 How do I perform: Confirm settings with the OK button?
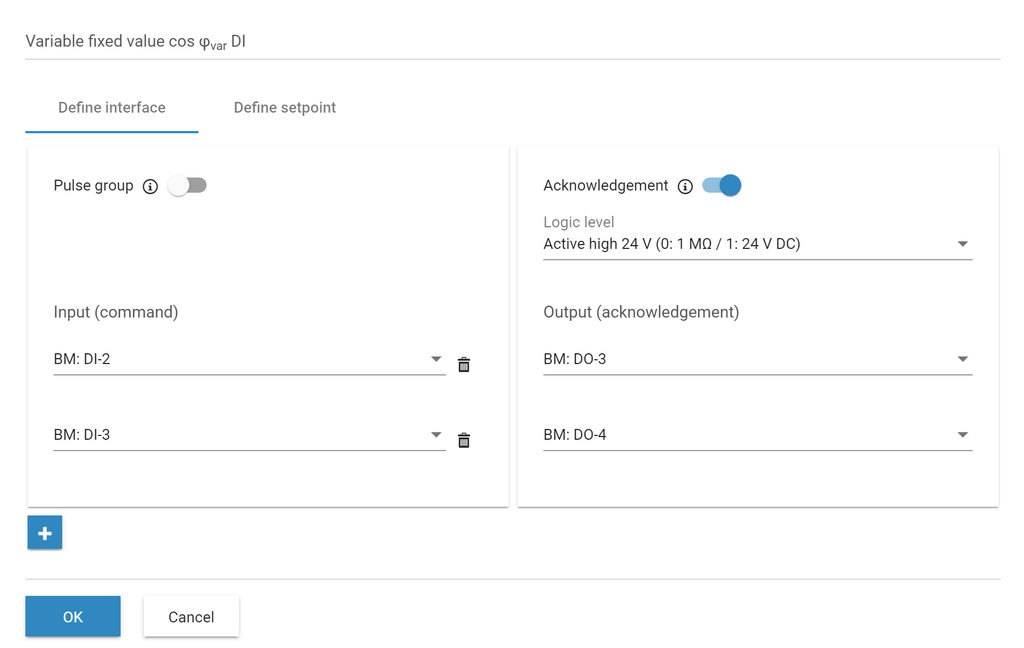pyautogui.click(x=73, y=617)
